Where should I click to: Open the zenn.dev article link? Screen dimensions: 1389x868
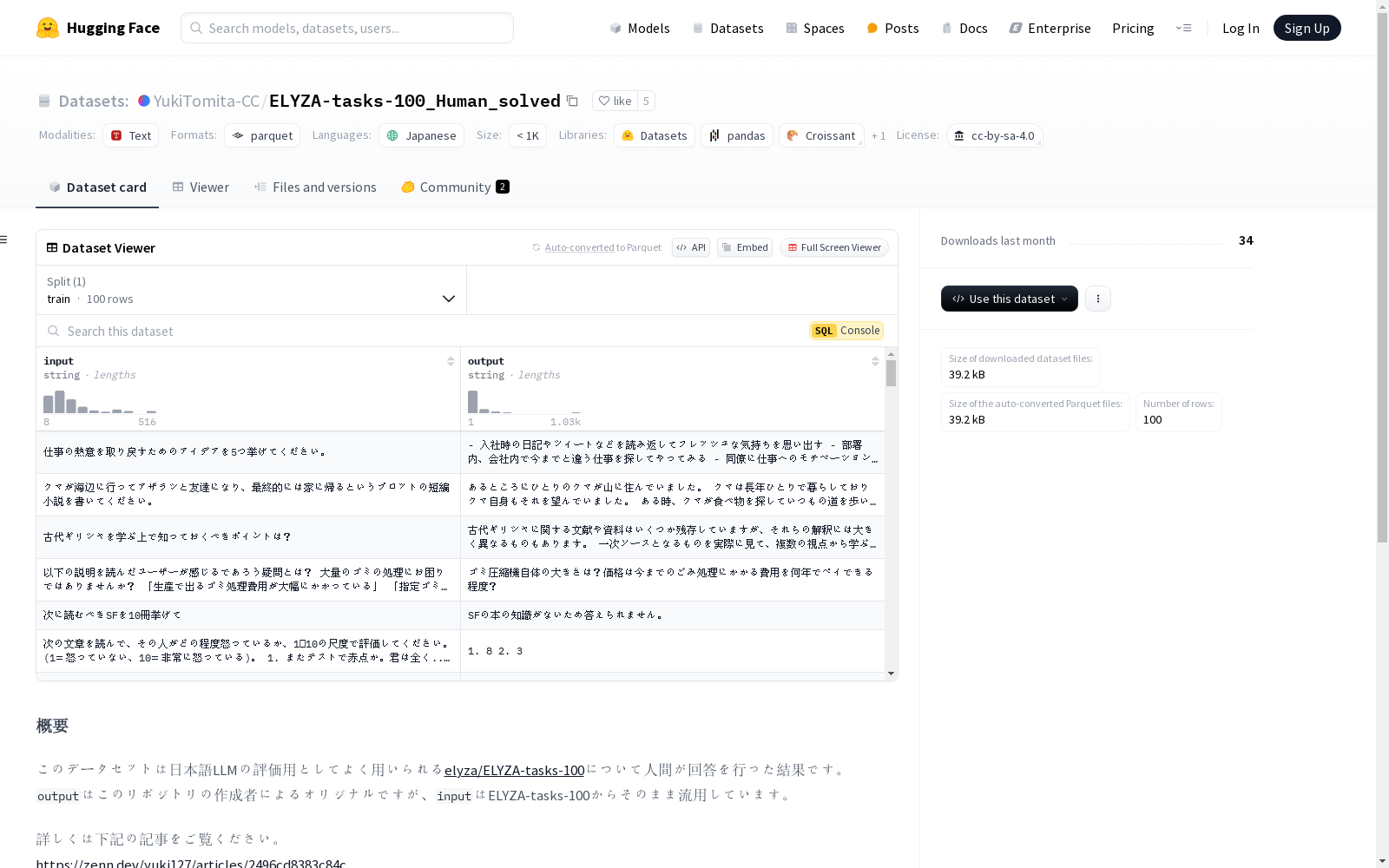[x=191, y=864]
